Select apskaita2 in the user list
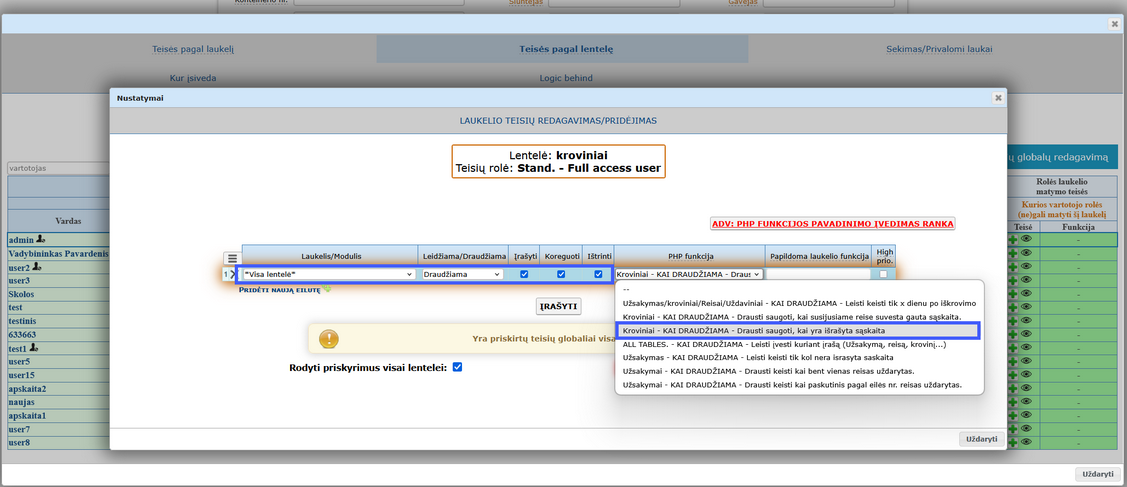The width and height of the screenshot is (1127, 487). click(x=58, y=389)
